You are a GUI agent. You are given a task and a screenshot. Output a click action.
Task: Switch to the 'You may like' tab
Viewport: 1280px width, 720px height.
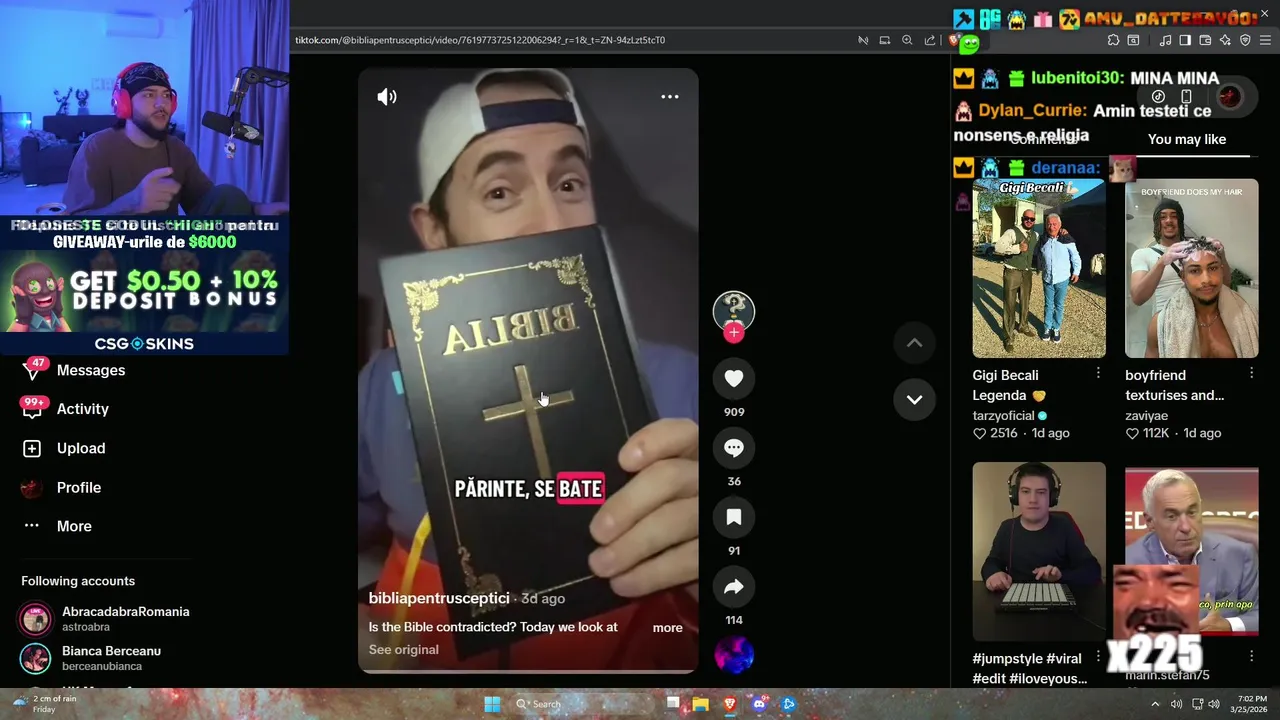[x=1187, y=139]
